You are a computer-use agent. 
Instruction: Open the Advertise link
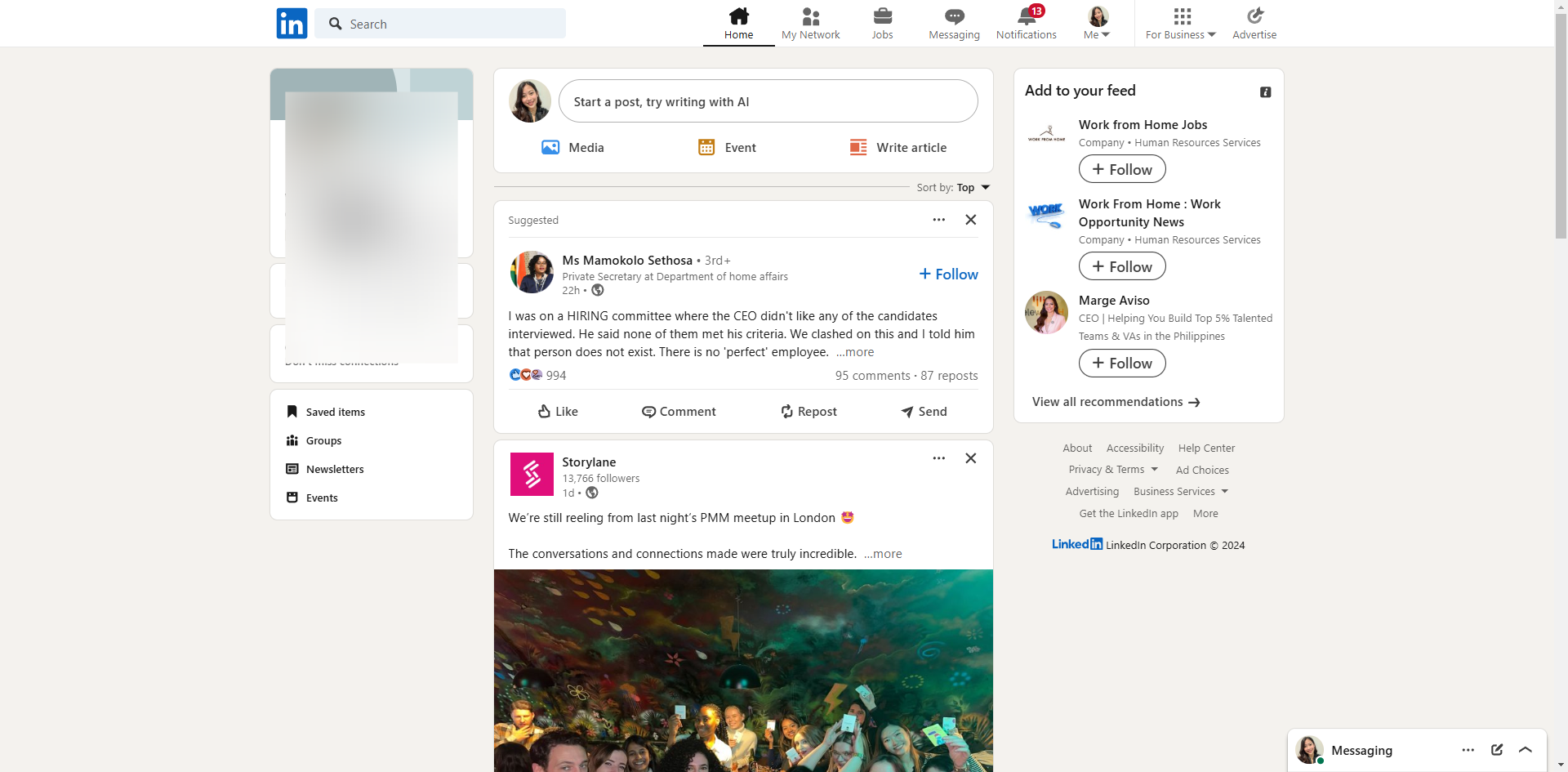[x=1254, y=24]
